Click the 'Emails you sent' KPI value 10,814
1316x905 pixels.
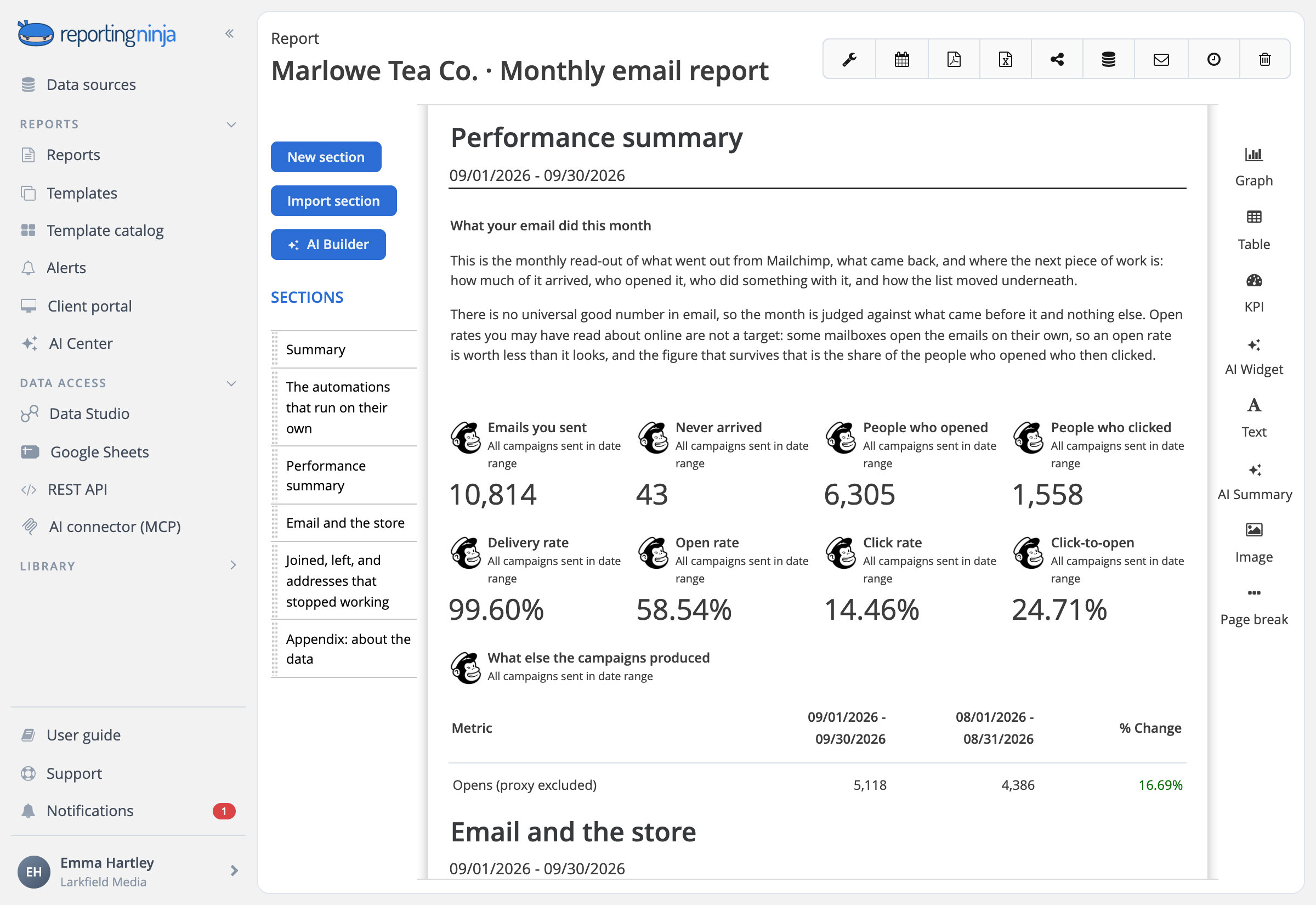(x=492, y=495)
